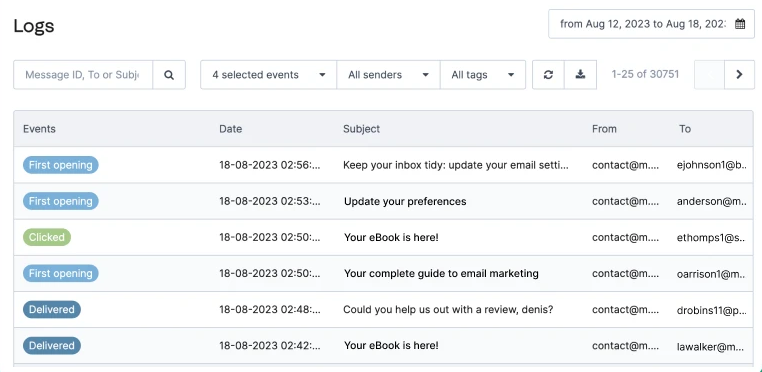The height and width of the screenshot is (372, 762).
Task: Click date 18-08-2023 02:56 cell
Action: pyautogui.click(x=270, y=165)
